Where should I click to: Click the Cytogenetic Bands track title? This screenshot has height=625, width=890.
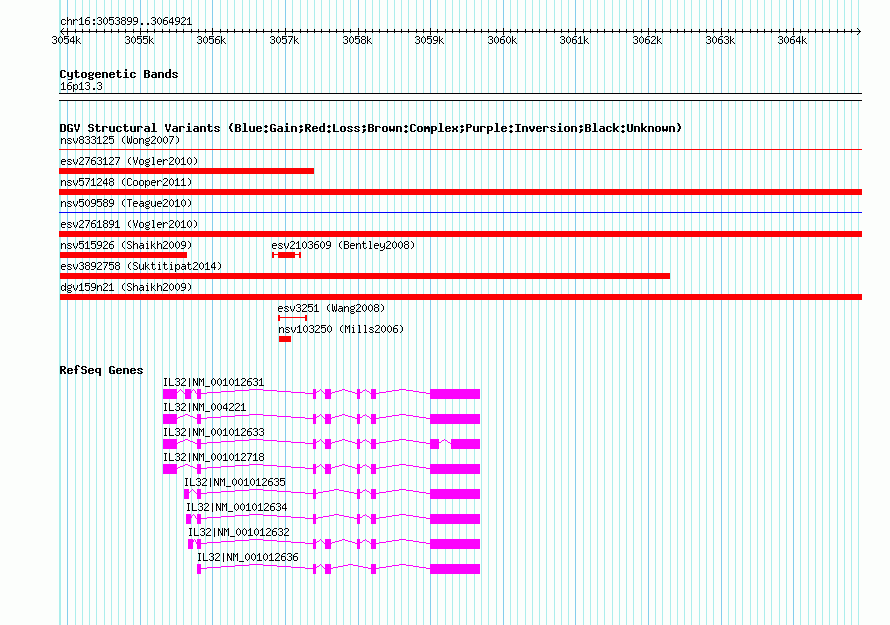coord(119,74)
